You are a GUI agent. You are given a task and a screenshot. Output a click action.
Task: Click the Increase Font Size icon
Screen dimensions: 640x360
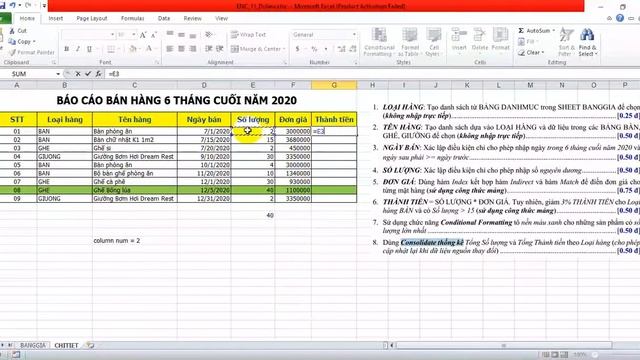click(143, 35)
